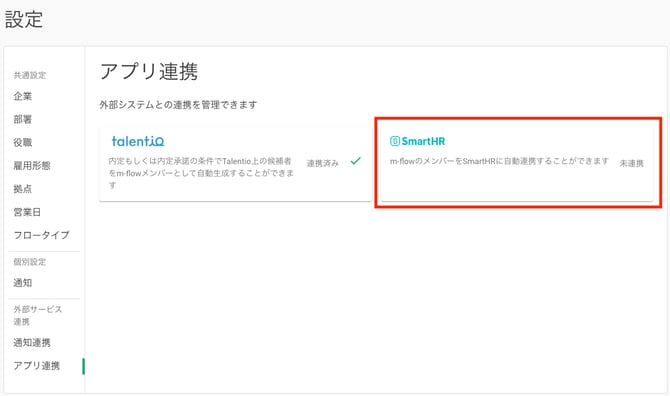
Task: Click the Talentio card description text
Action: pyautogui.click(x=201, y=173)
